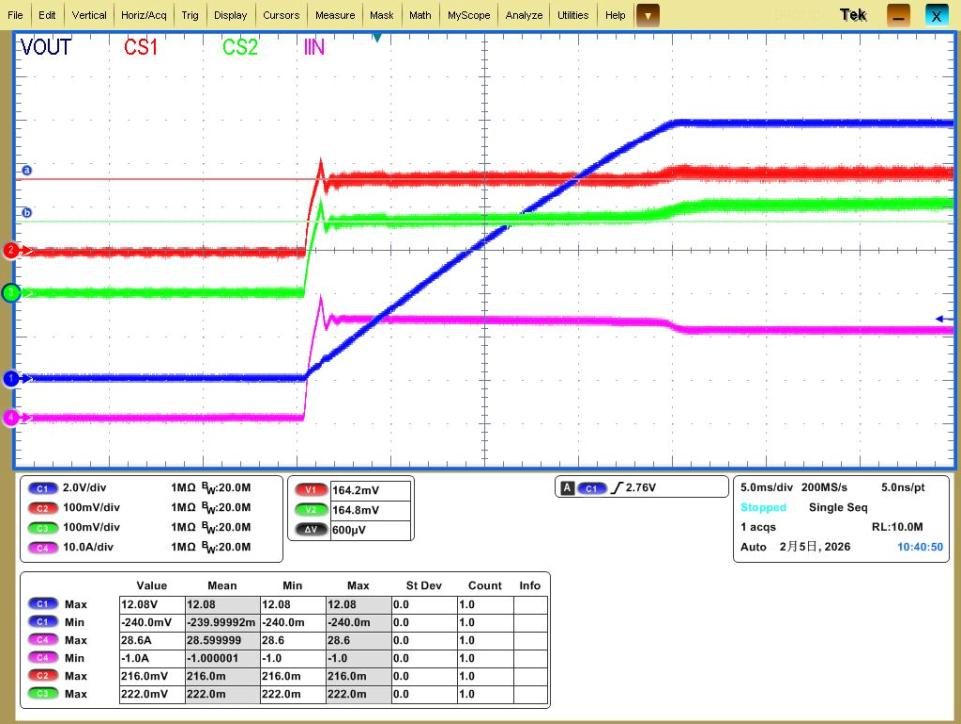Click the ΔV cursor readout badge
This screenshot has height=724, width=961.
coord(311,529)
